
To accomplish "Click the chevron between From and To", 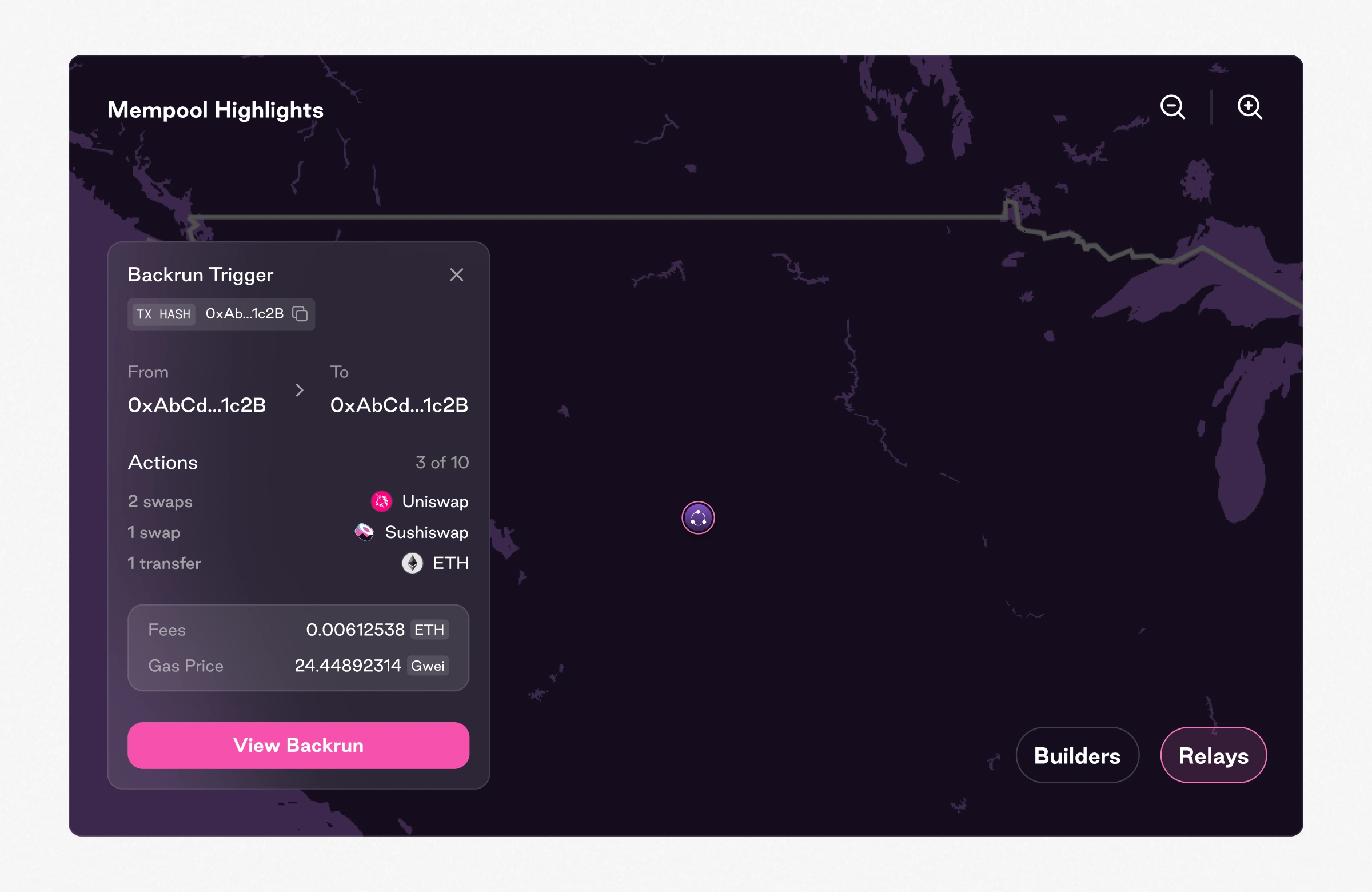I will coord(299,391).
